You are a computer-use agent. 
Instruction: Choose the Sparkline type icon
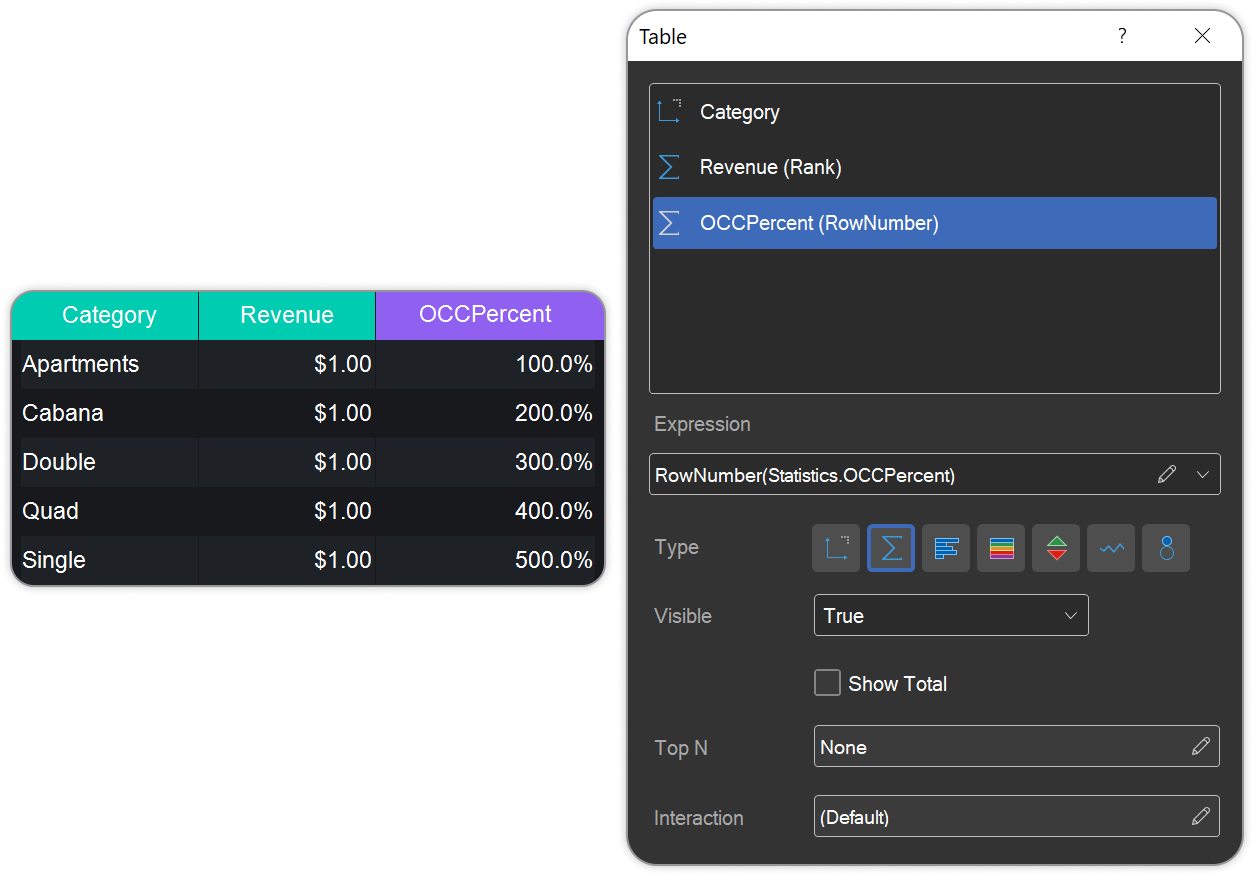point(1111,548)
